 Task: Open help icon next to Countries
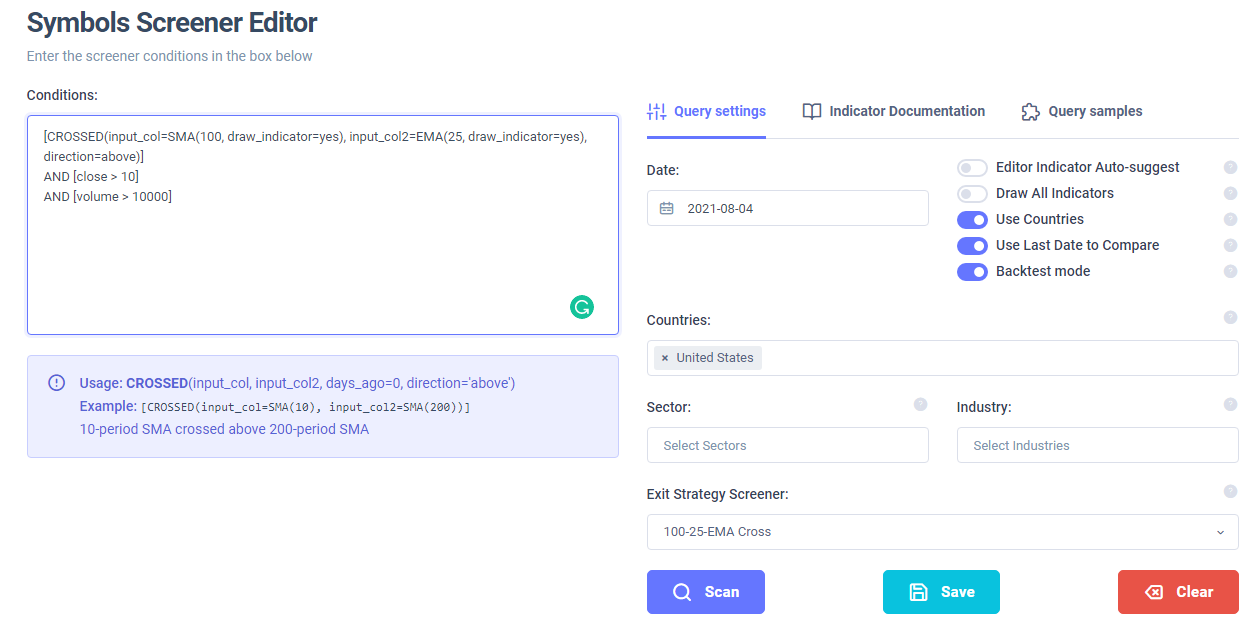pyautogui.click(x=1231, y=317)
